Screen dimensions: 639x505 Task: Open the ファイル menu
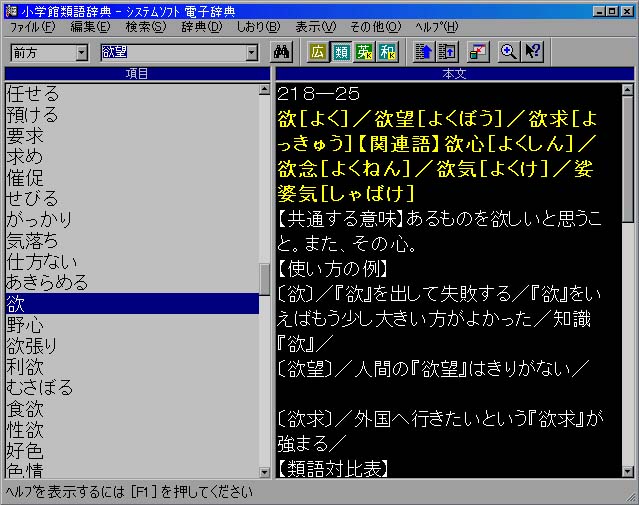coord(30,26)
